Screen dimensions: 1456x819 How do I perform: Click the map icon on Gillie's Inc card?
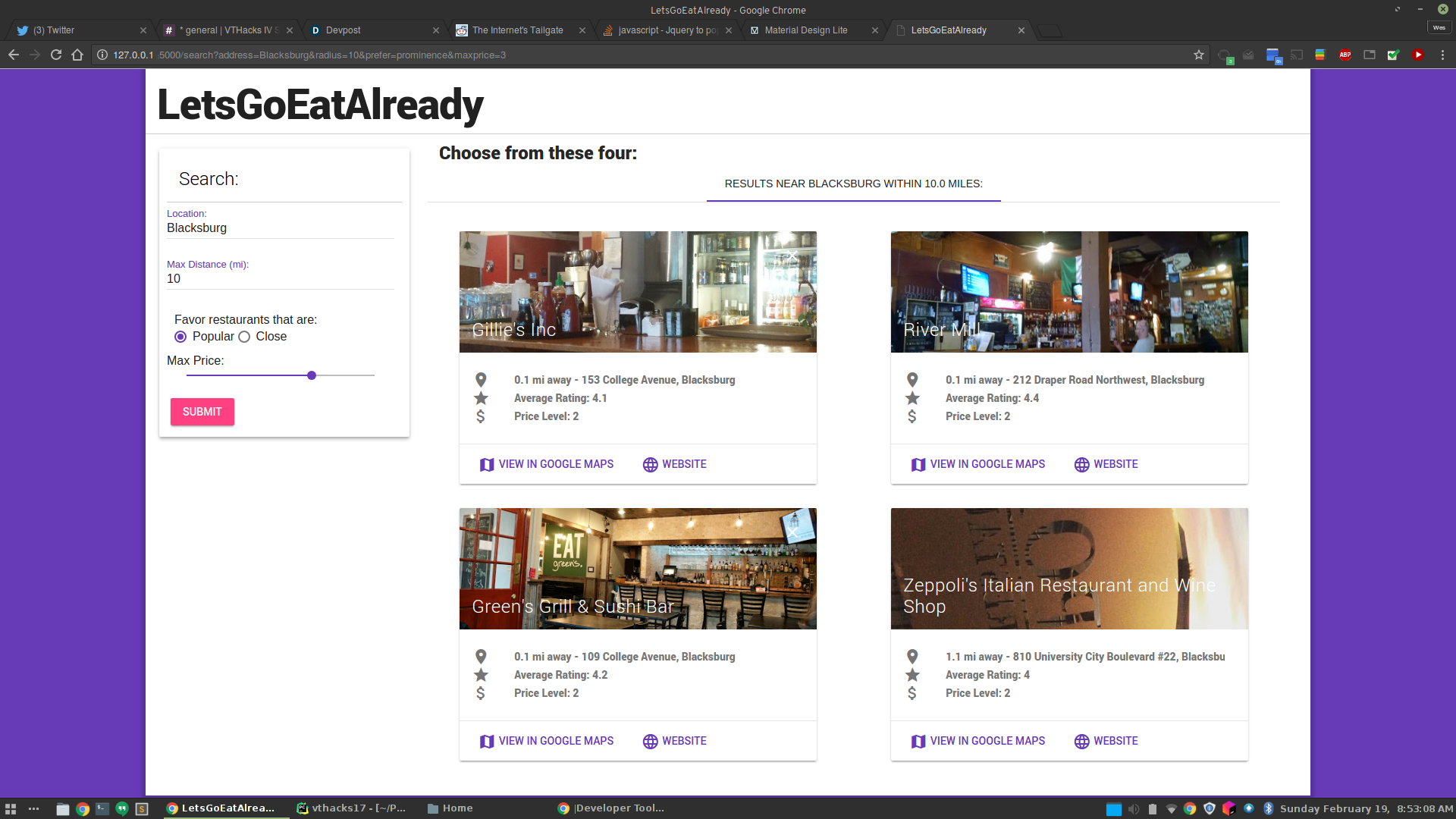point(487,465)
